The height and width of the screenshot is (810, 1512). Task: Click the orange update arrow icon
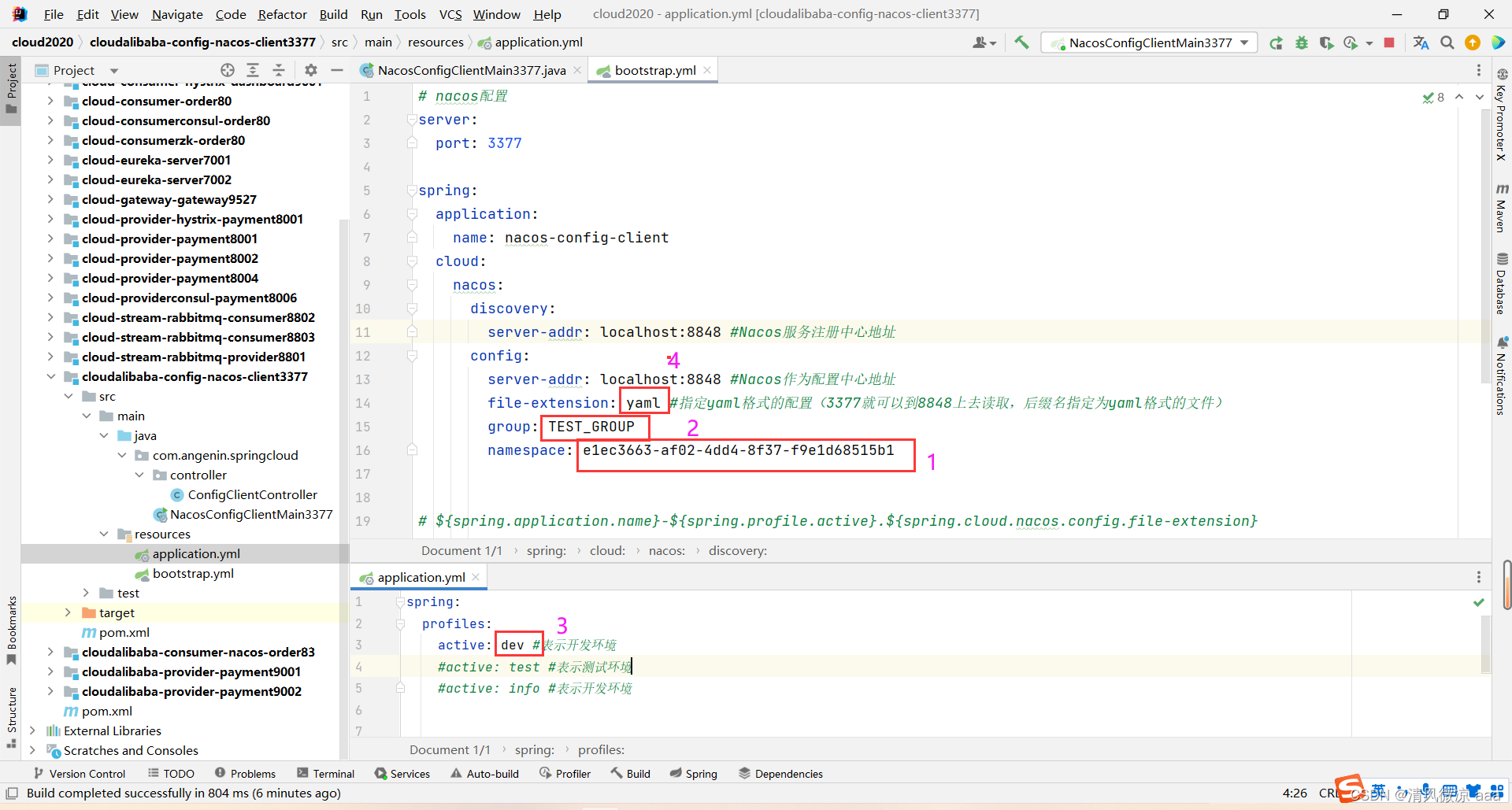point(1473,43)
